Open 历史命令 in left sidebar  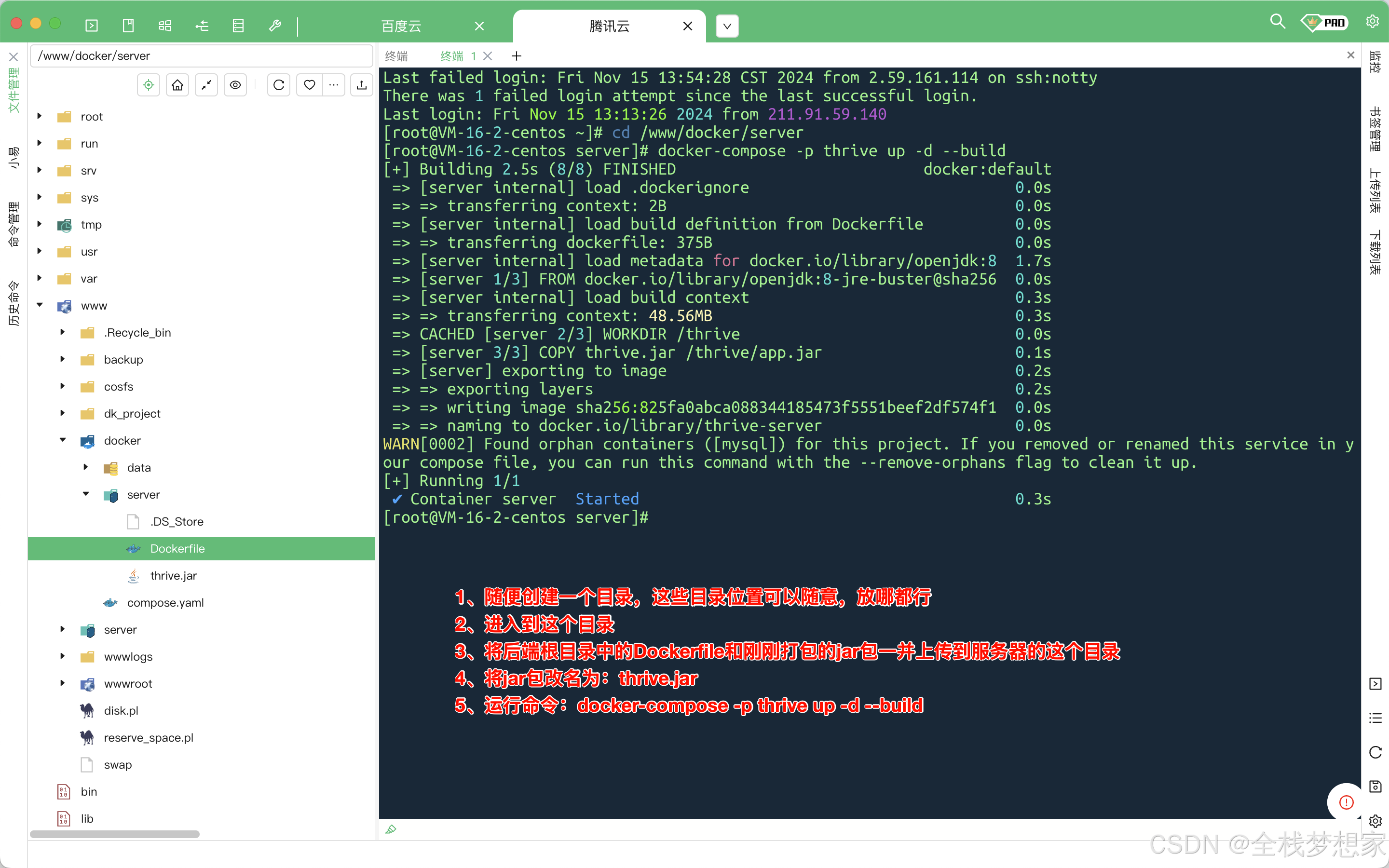[x=14, y=303]
